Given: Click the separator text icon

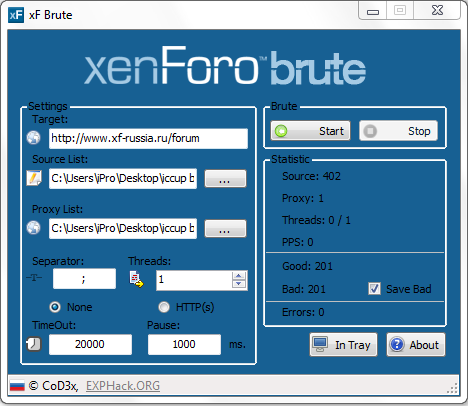Looking at the screenshot, I should (34, 277).
